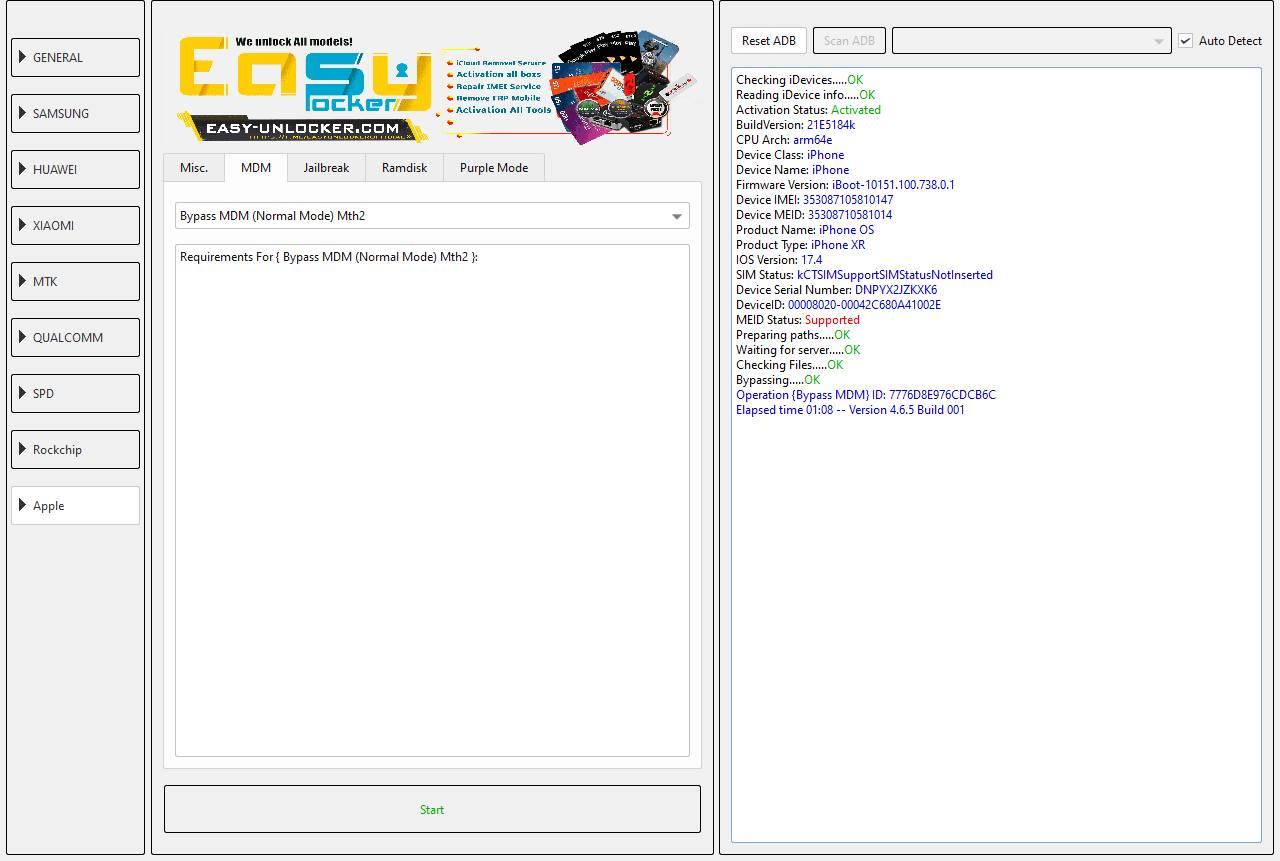Expand the SPD category
The image size is (1280, 861).
[x=75, y=393]
